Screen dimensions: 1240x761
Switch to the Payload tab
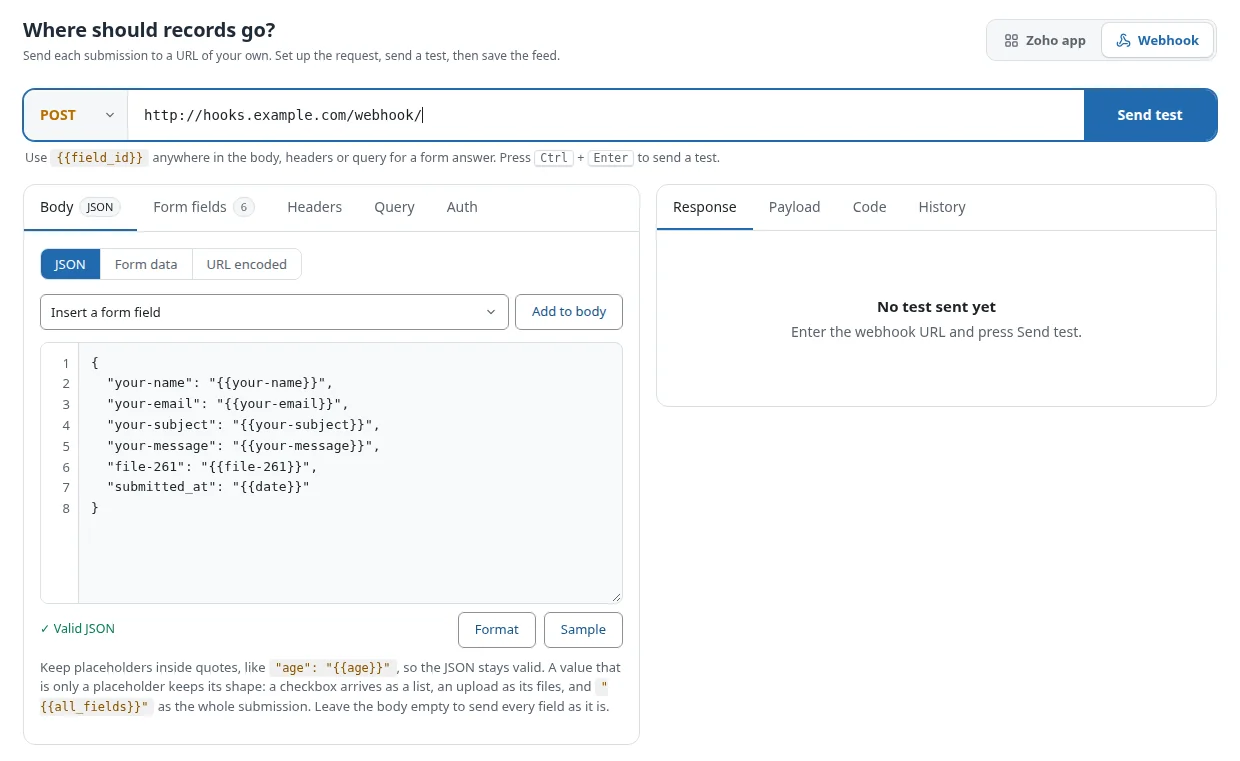(x=795, y=207)
